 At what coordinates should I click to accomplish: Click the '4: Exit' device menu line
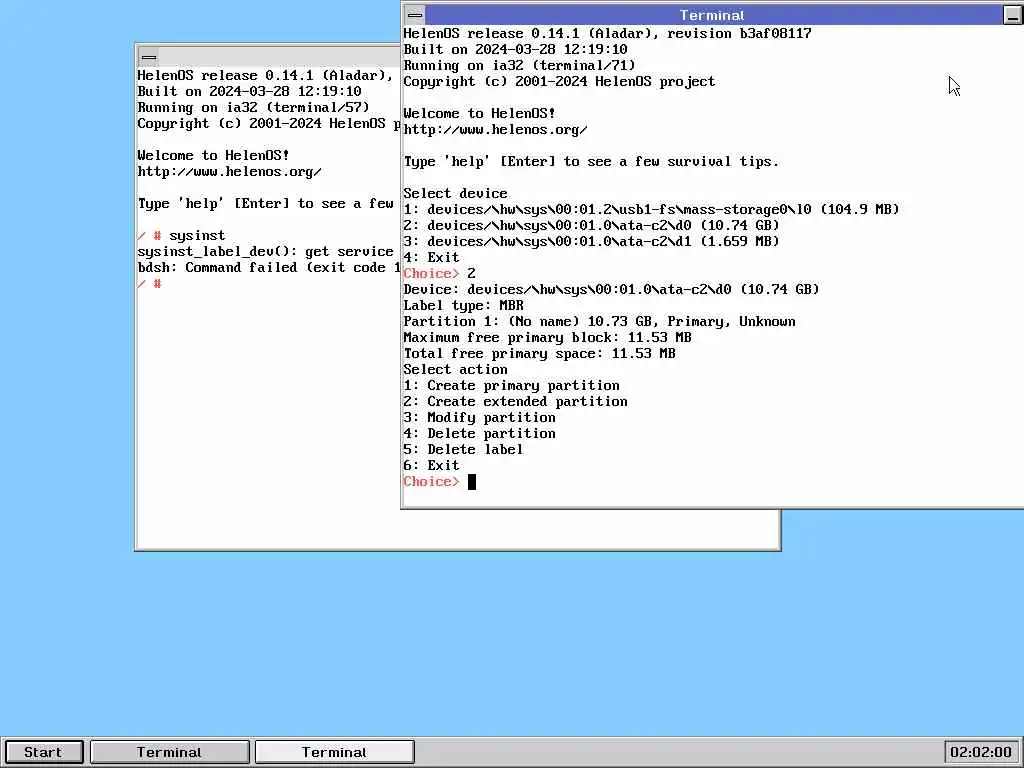pyautogui.click(x=431, y=257)
